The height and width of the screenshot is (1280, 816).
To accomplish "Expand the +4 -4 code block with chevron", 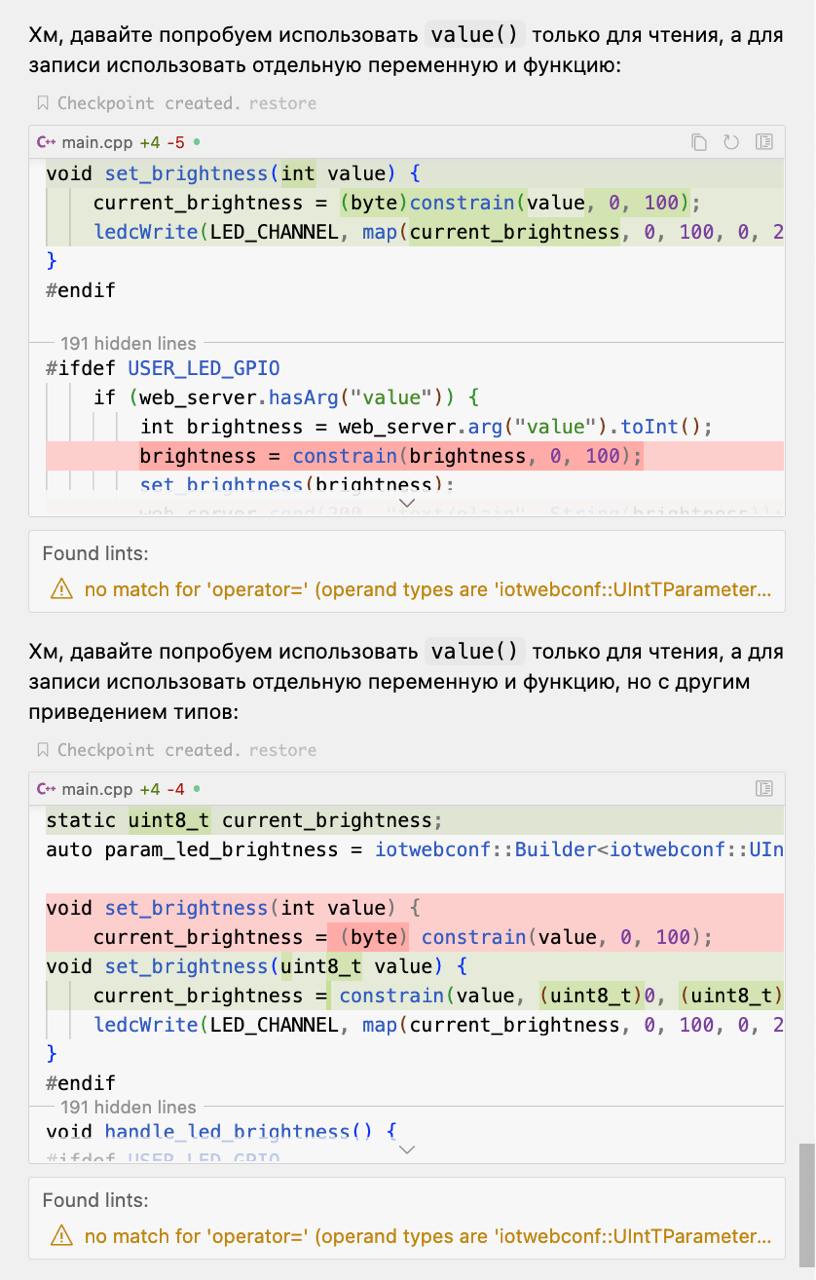I will coord(406,1150).
